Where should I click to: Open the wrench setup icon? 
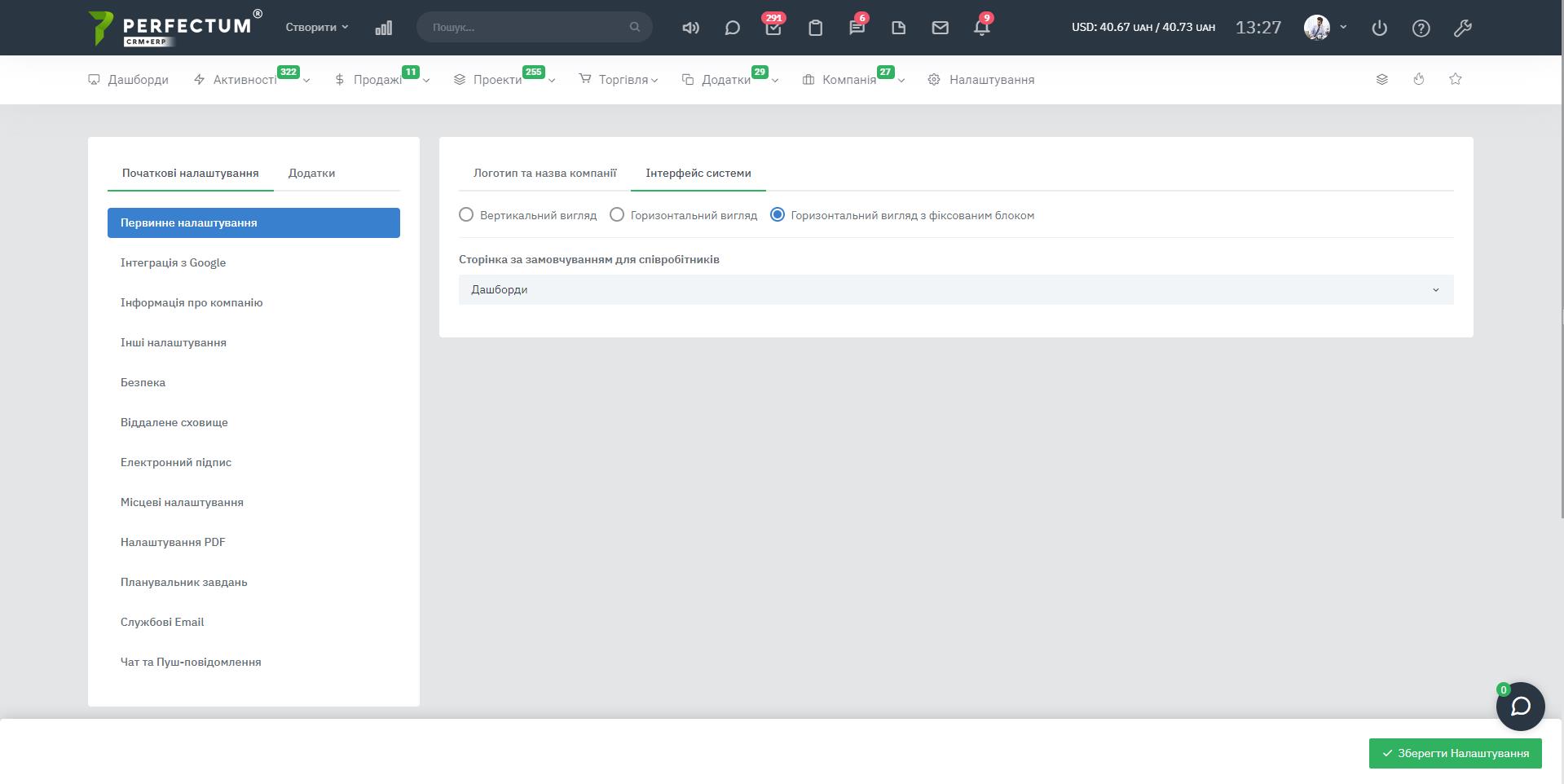tap(1462, 29)
